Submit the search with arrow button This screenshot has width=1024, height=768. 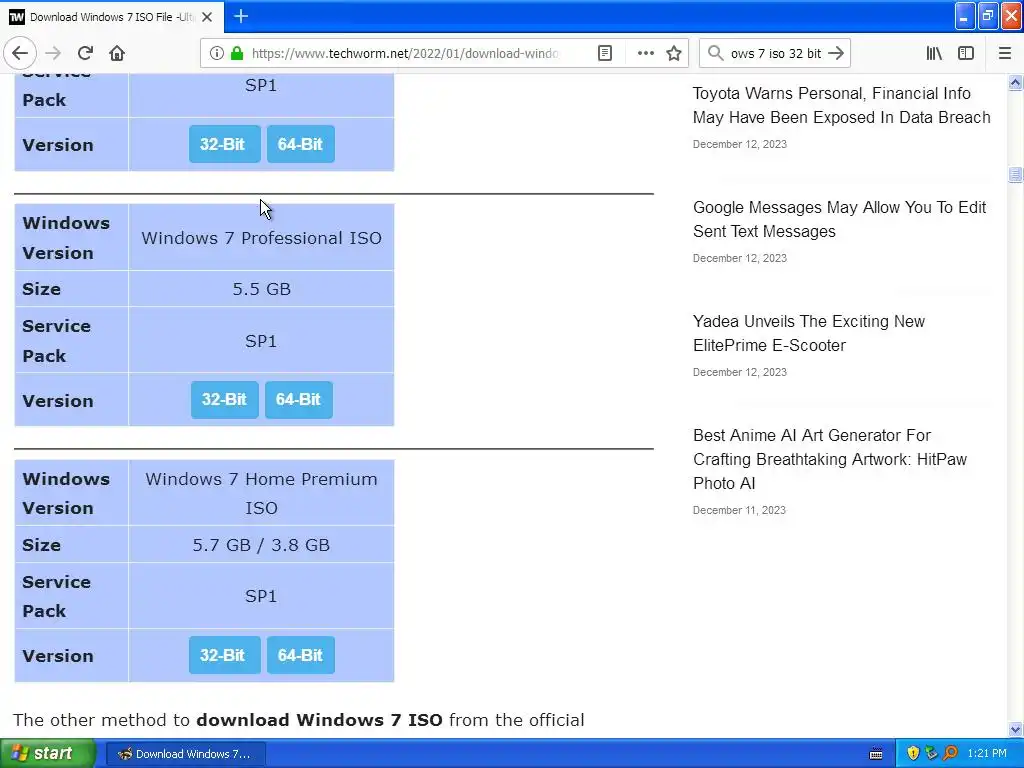click(836, 54)
